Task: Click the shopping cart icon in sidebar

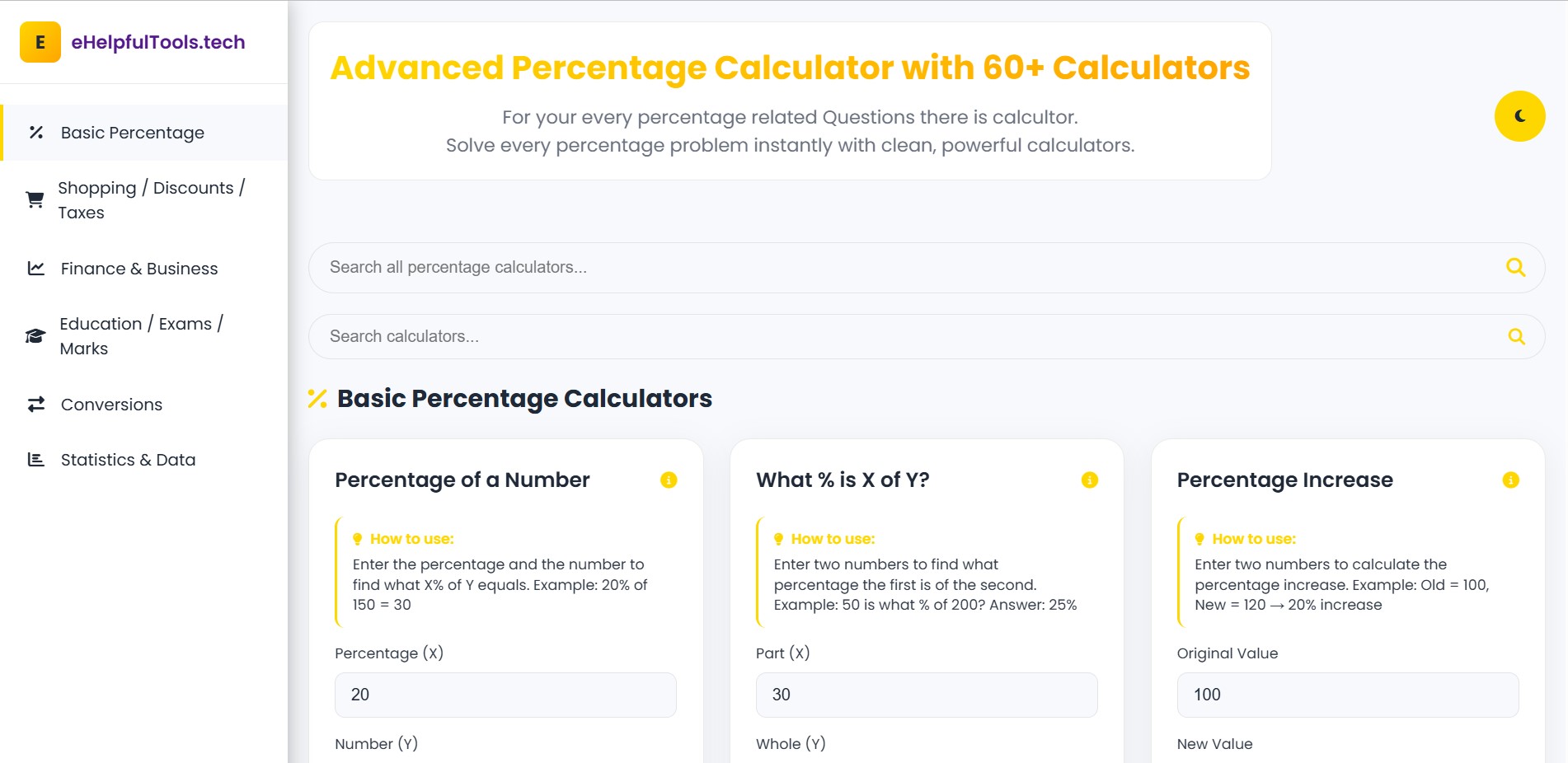Action: click(35, 199)
